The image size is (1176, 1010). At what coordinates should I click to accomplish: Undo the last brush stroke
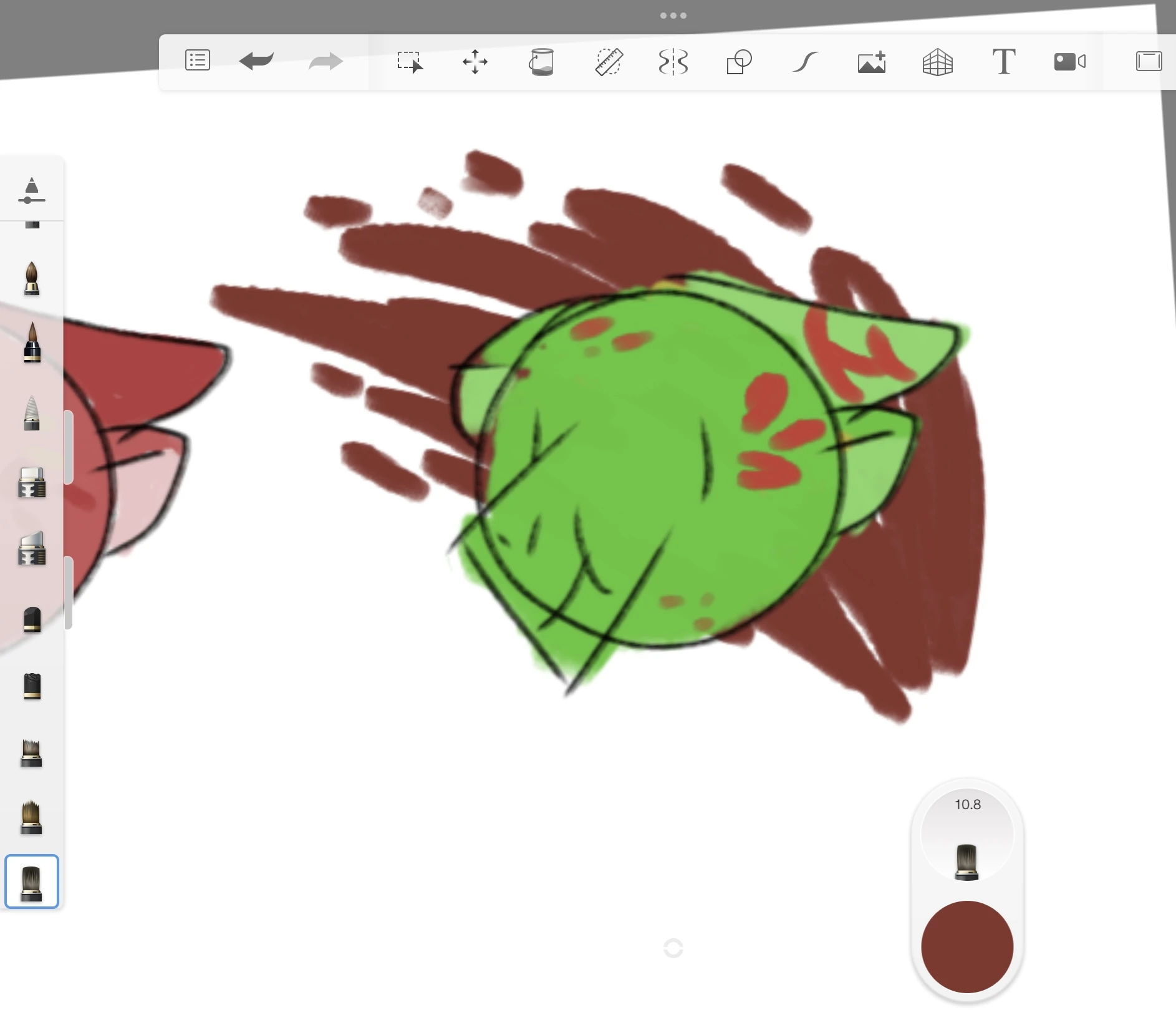tap(256, 61)
